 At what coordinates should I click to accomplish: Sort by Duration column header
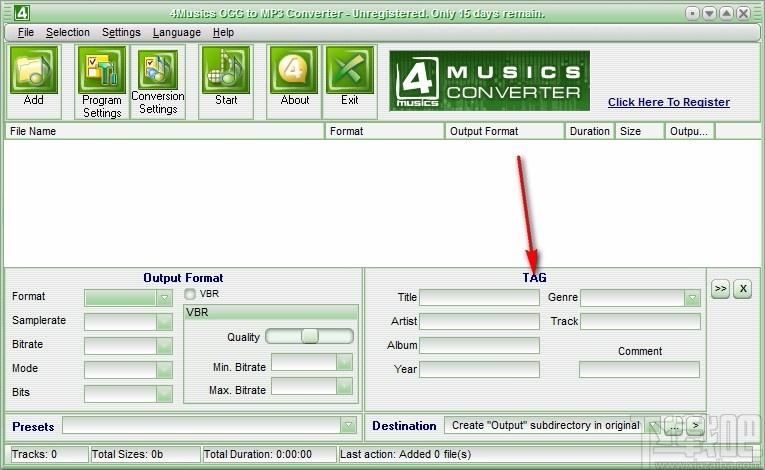pos(589,131)
